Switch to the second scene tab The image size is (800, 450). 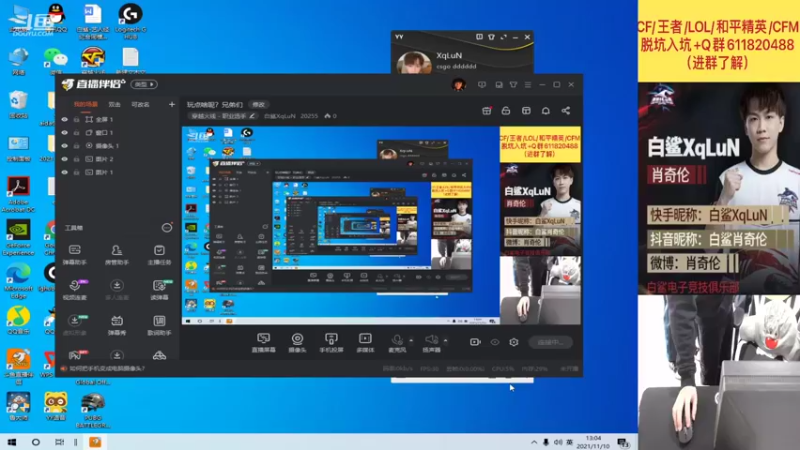click(114, 104)
